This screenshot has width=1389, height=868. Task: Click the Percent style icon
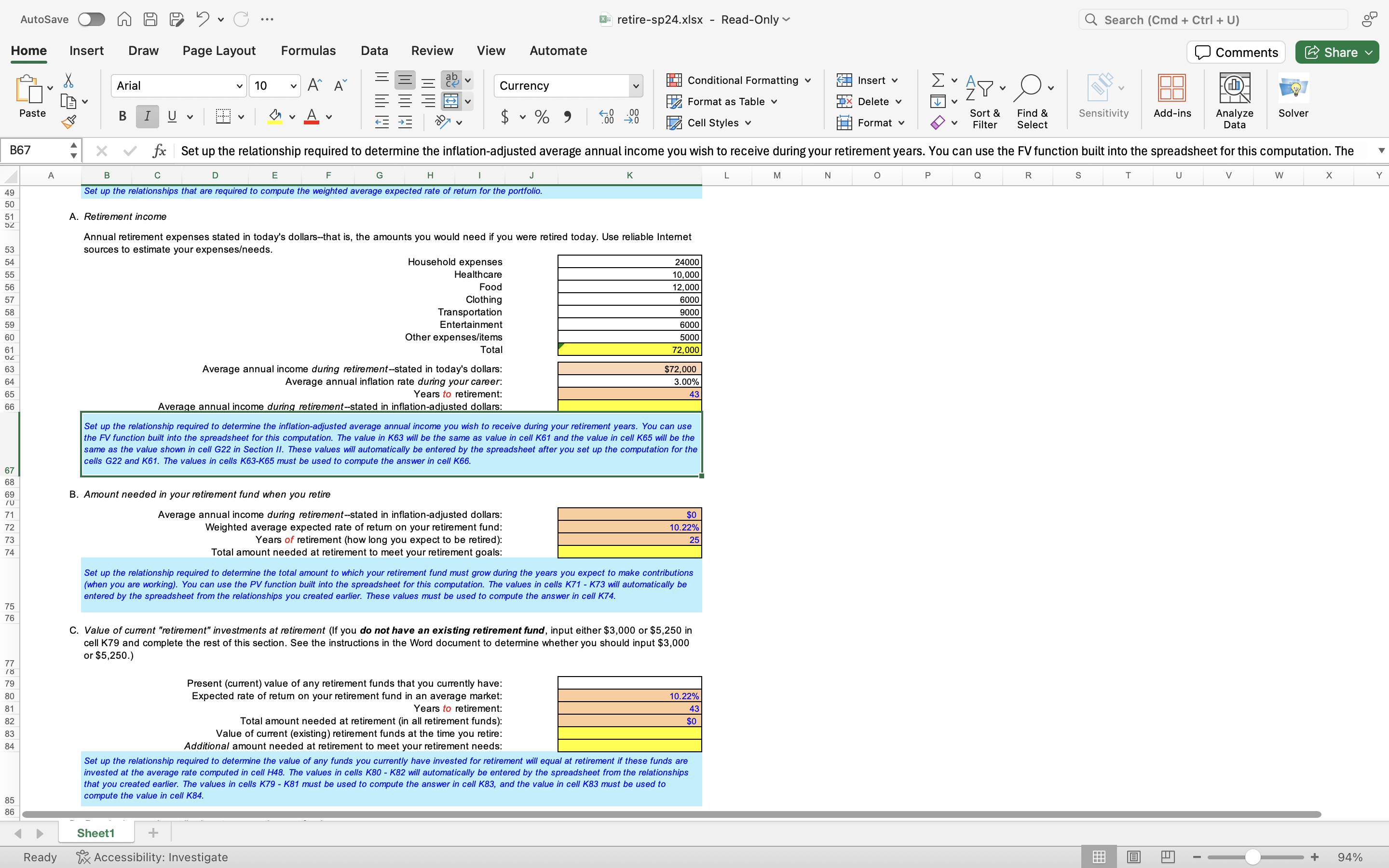pos(541,117)
